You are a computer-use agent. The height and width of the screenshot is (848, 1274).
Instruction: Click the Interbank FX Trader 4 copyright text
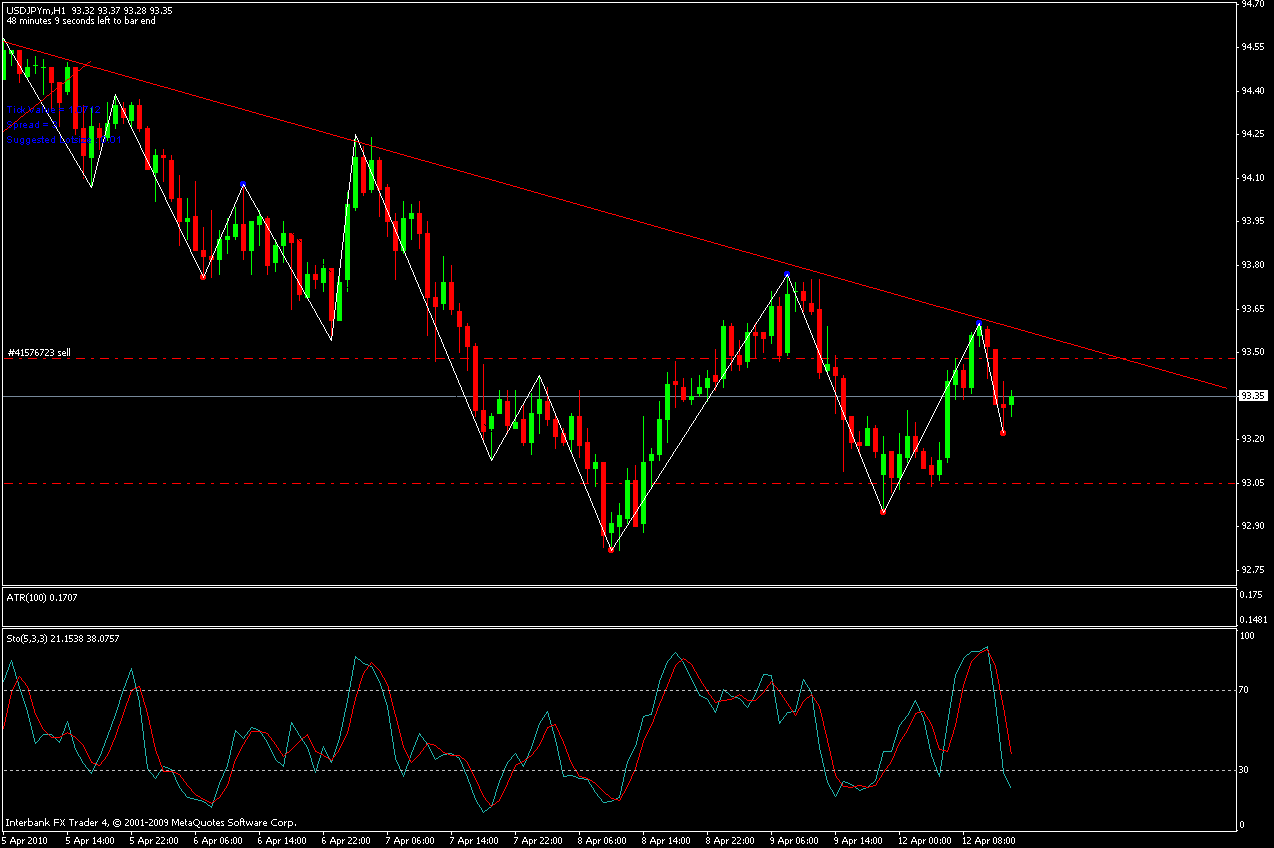coord(150,823)
